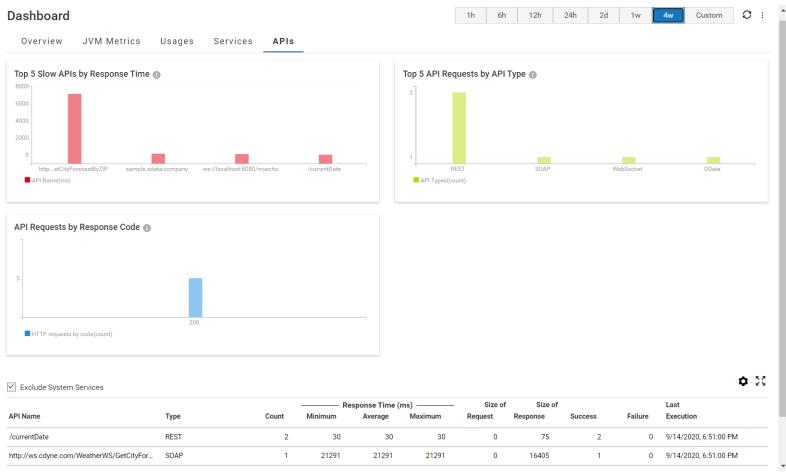Select the 1h time range

click(x=470, y=15)
